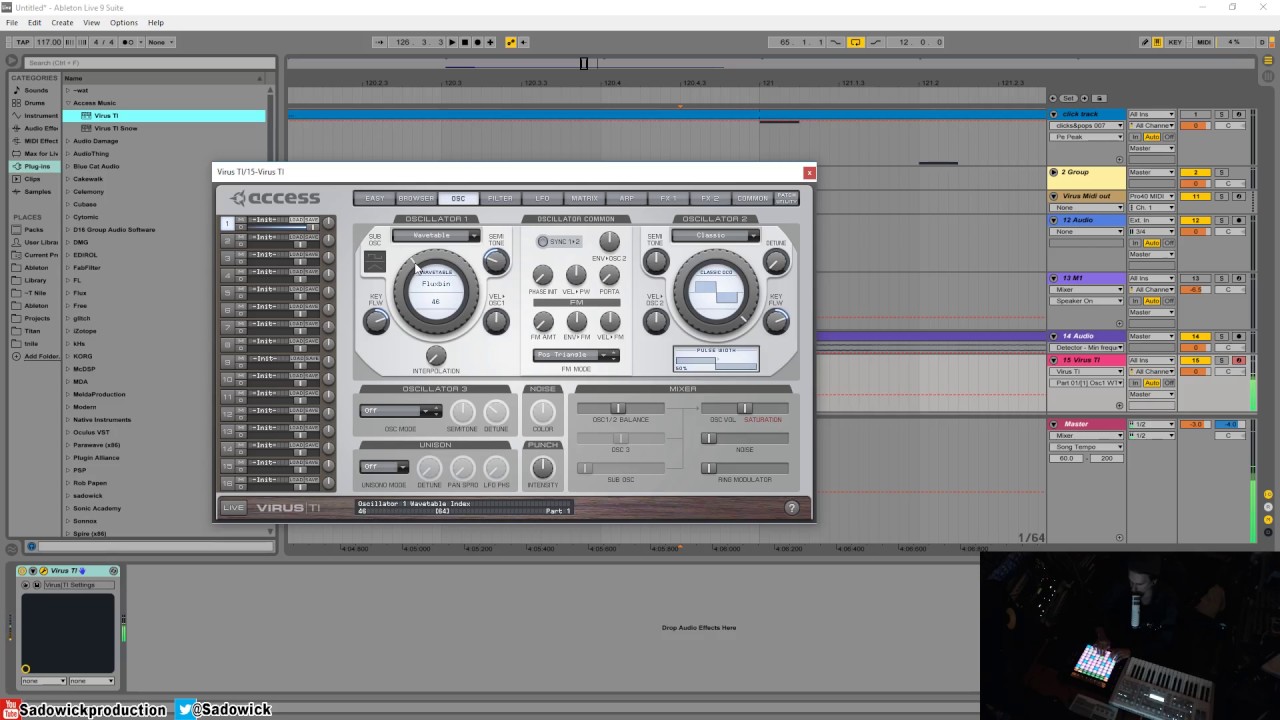Image resolution: width=1280 pixels, height=720 pixels.
Task: Click the Oscillator 1 Interpolation knob
Action: pyautogui.click(x=435, y=355)
